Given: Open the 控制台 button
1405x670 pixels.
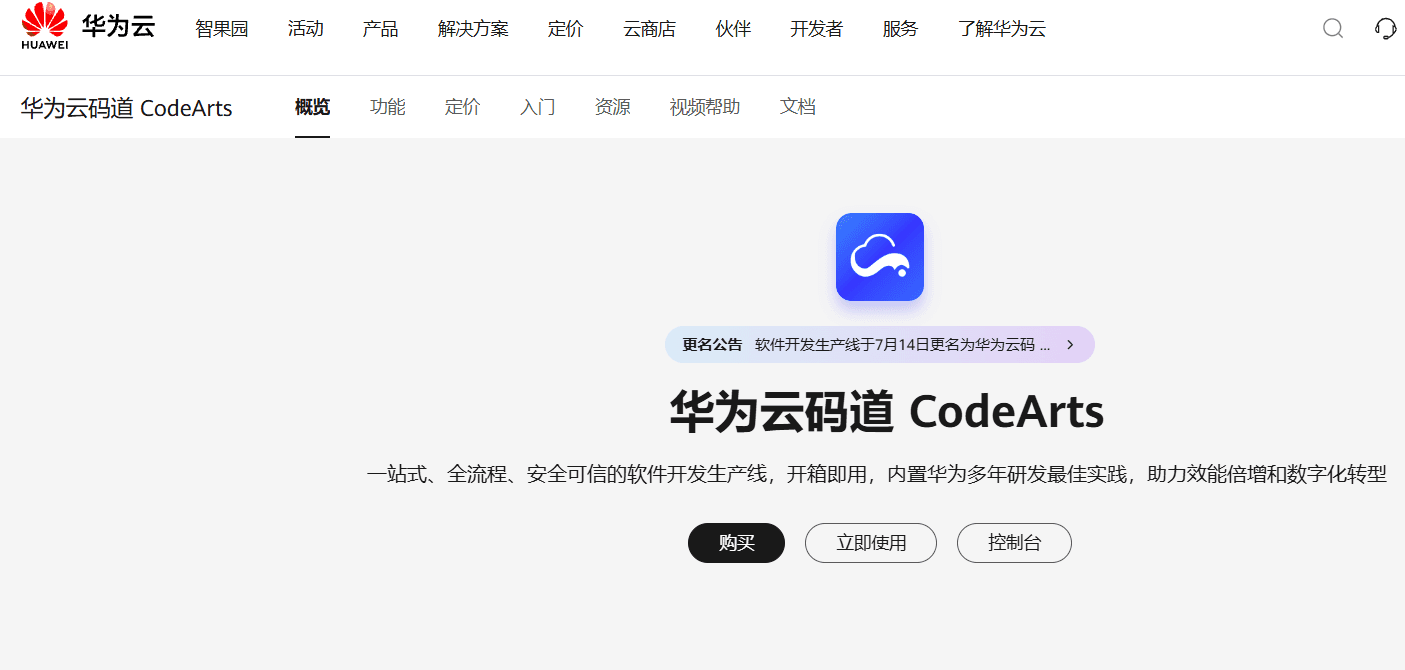Looking at the screenshot, I should pos(1014,543).
